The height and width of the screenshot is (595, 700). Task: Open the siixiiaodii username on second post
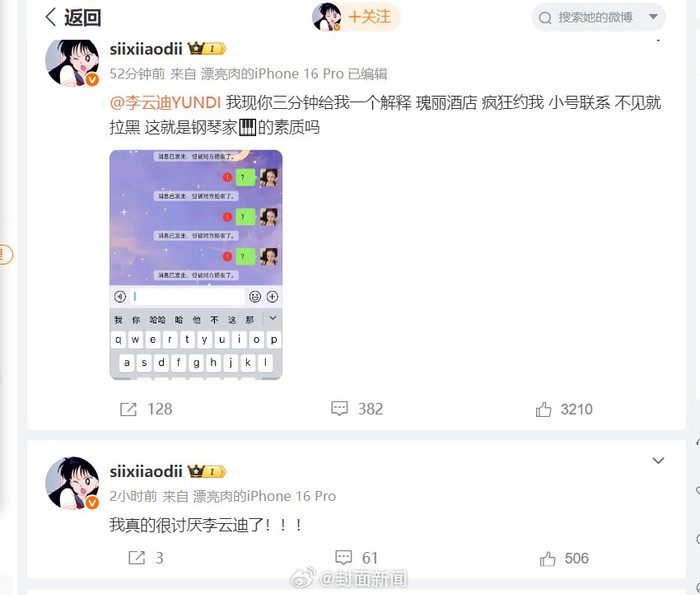click(x=146, y=471)
